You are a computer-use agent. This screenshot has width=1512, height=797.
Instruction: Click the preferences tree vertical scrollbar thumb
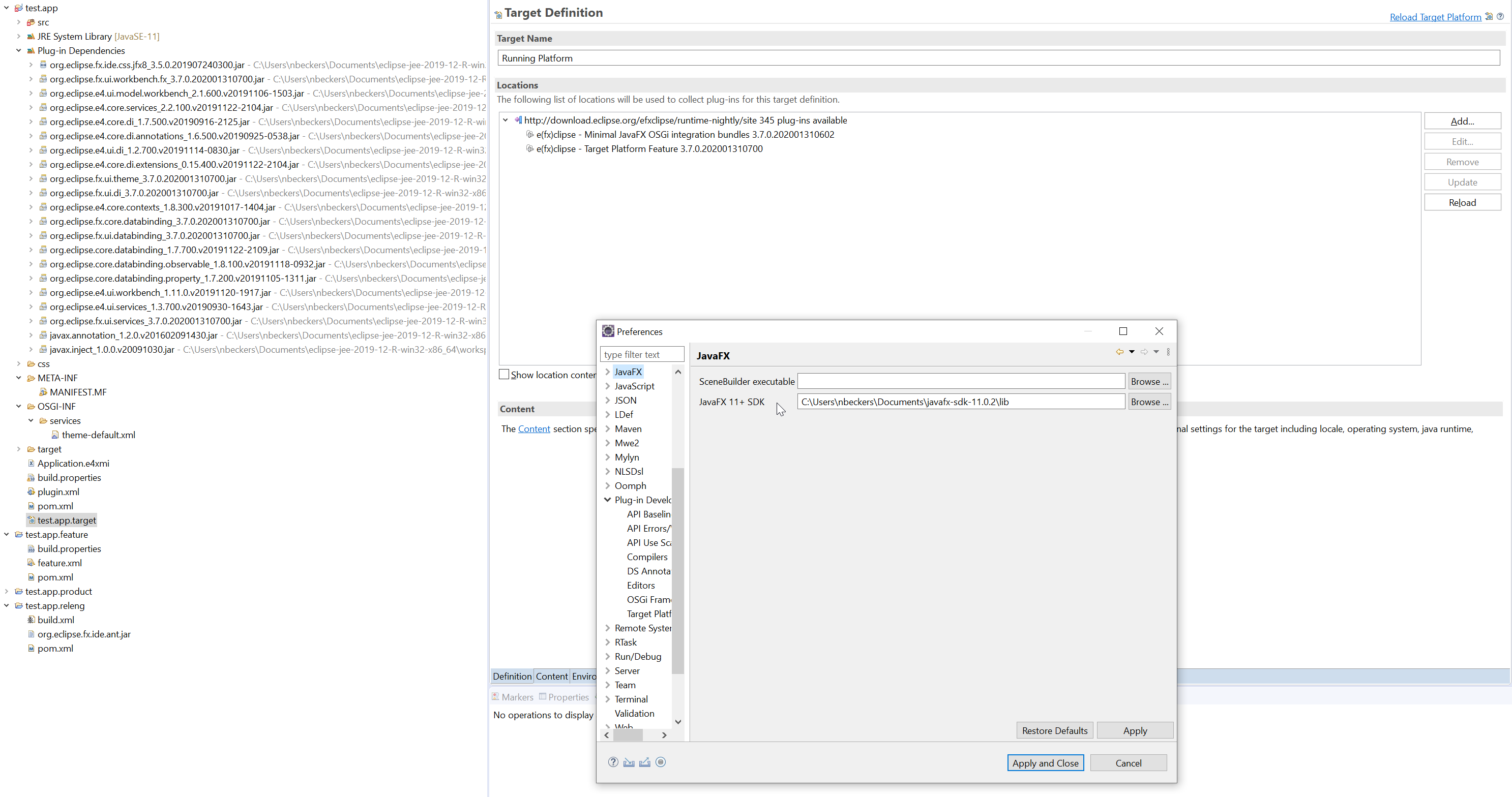(677, 571)
